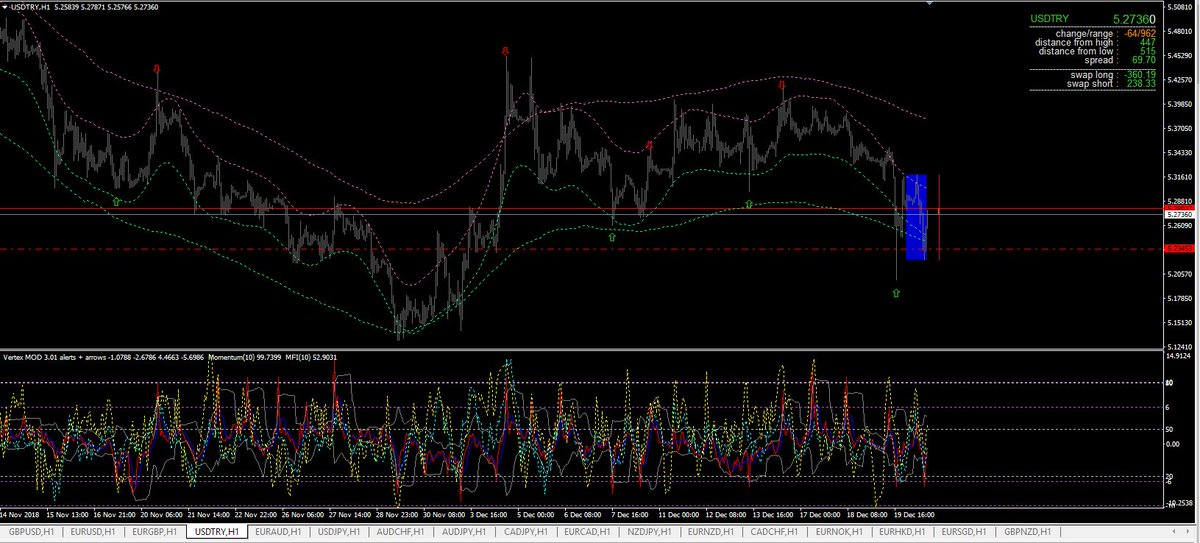This screenshot has width=1200, height=543.
Task: Select the CADCHF,H1 chart tab
Action: (775, 531)
